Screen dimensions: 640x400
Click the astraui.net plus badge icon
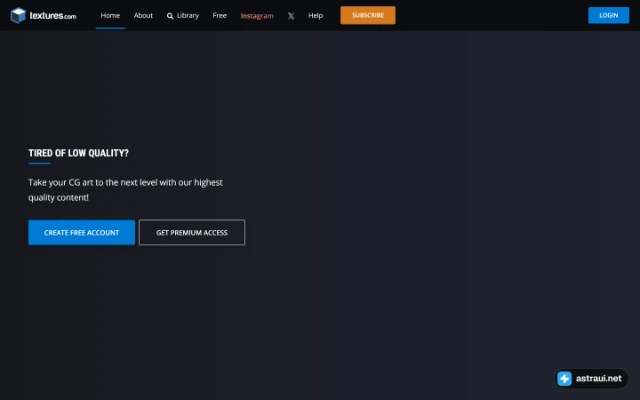click(x=564, y=378)
